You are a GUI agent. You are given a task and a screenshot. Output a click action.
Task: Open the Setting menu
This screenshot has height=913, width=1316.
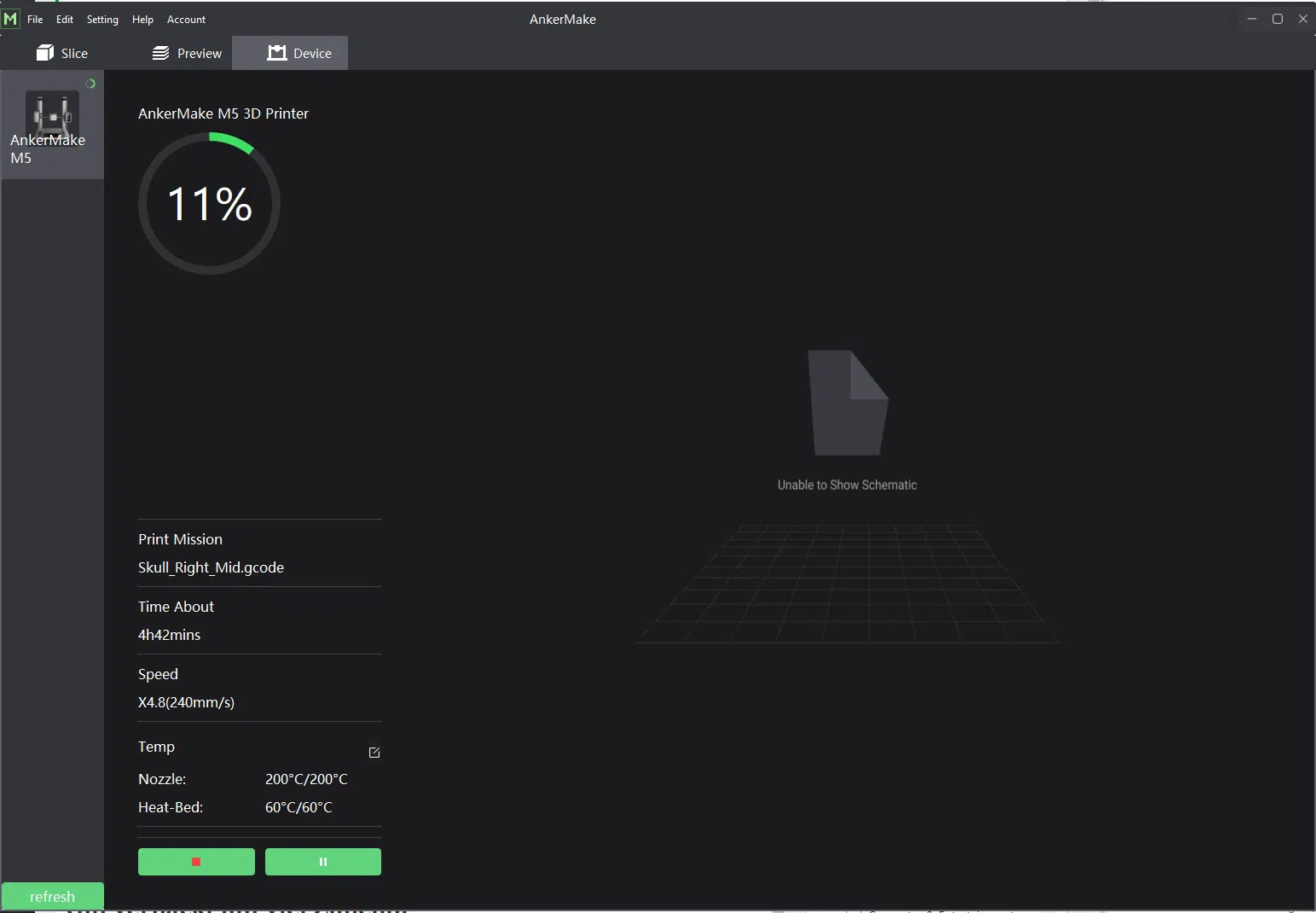coord(102,19)
